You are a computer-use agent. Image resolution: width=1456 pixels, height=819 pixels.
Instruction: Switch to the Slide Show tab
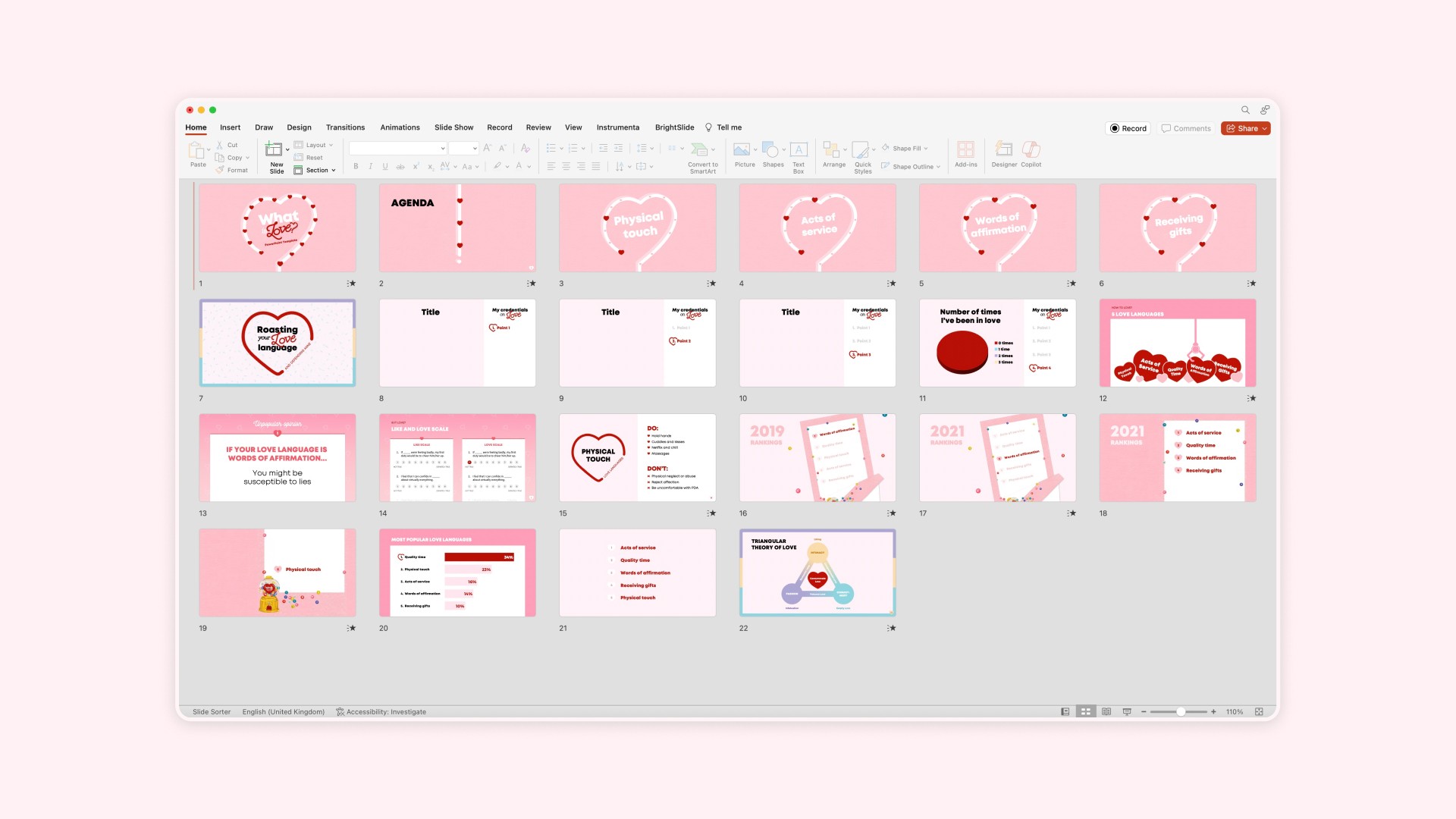(453, 127)
